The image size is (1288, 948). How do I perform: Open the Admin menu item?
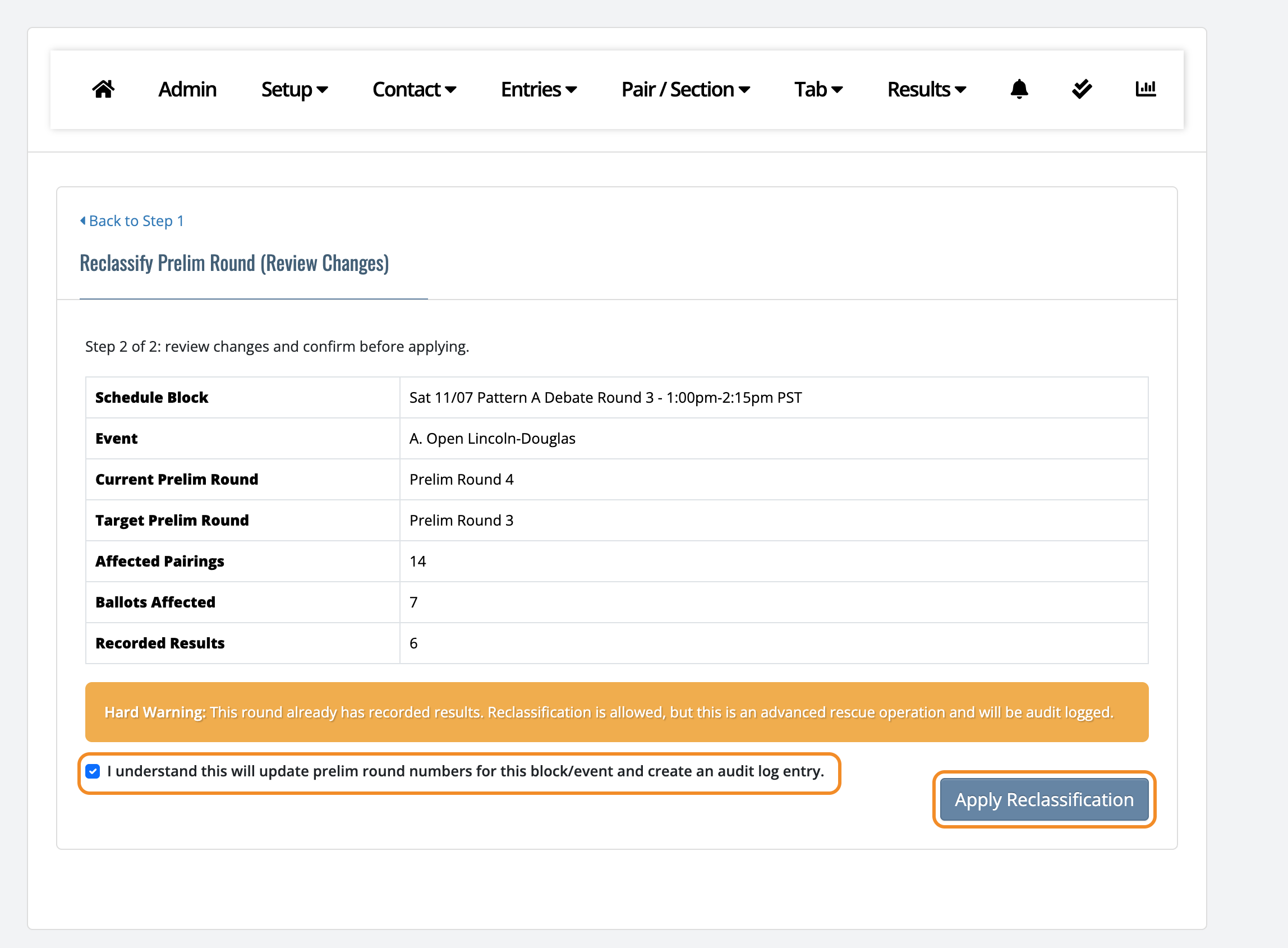point(187,90)
